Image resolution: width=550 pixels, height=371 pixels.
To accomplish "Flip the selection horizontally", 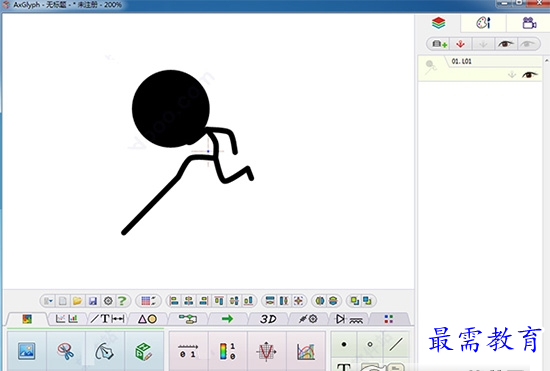I will click(x=320, y=301).
